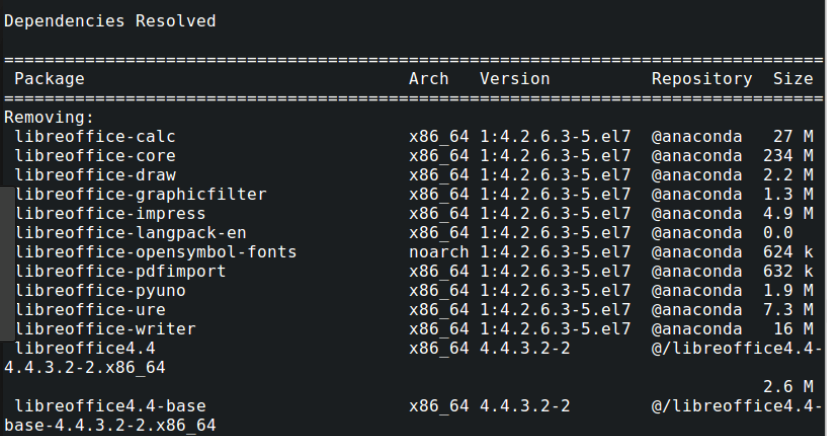Click the libreoffice-graphicfilter package name
Screen dimensions: 827x436
pos(140,194)
